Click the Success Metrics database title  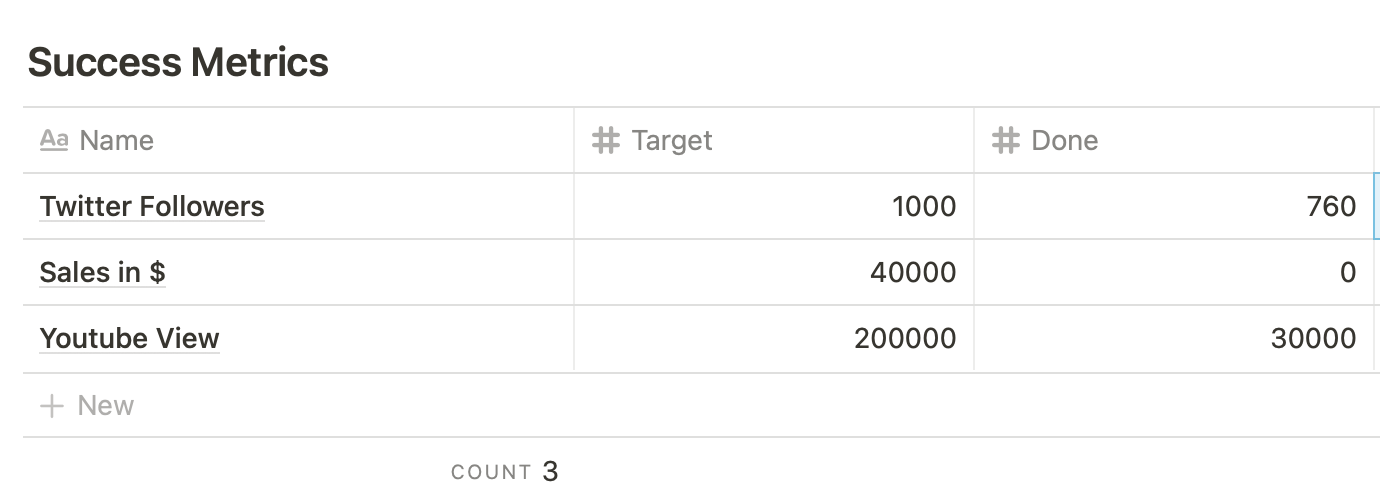(x=178, y=62)
